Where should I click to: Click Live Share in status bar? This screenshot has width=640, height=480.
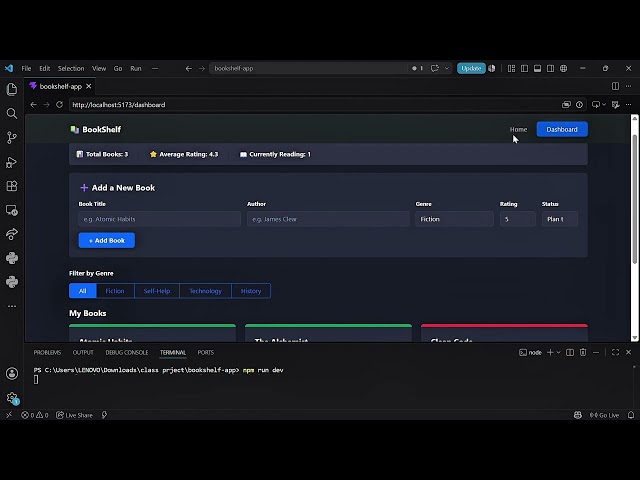tap(74, 415)
